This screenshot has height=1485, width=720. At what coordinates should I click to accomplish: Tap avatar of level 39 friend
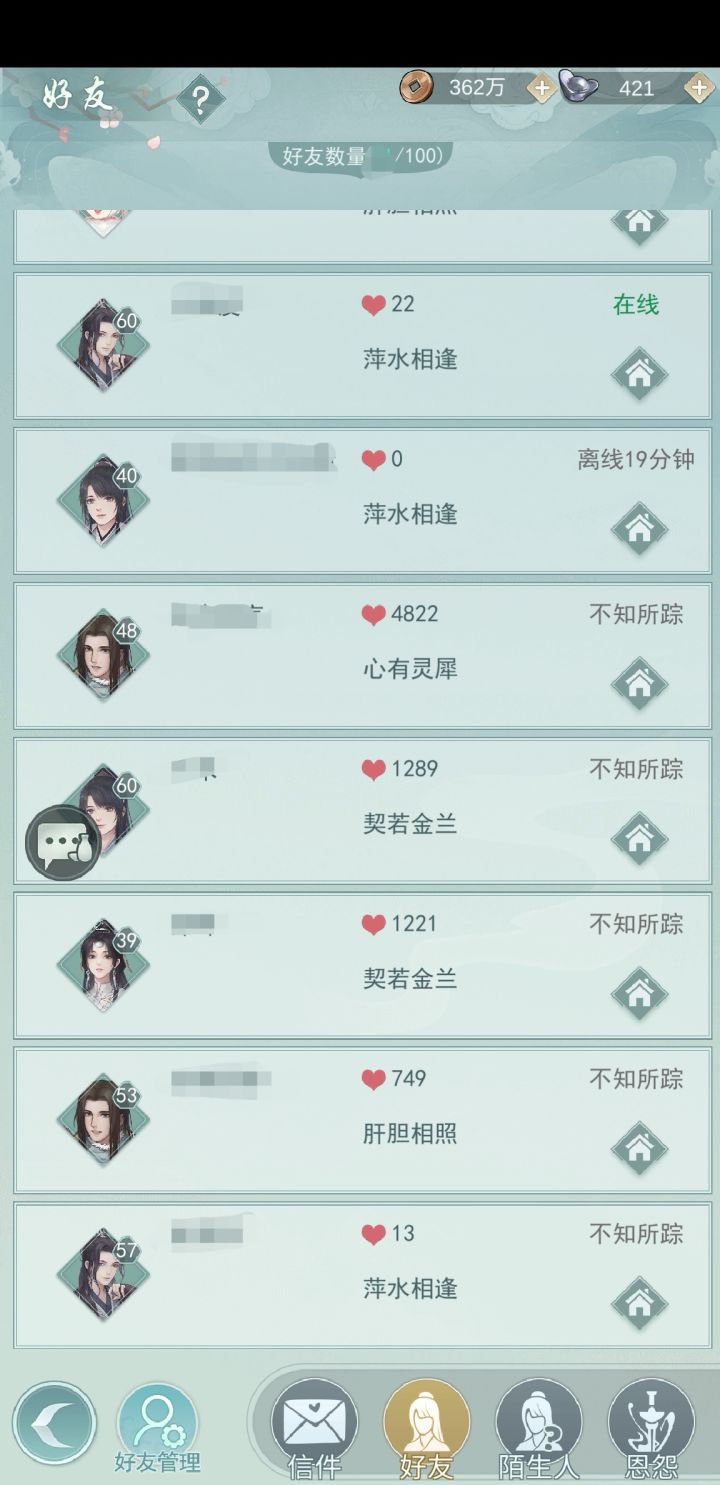102,966
